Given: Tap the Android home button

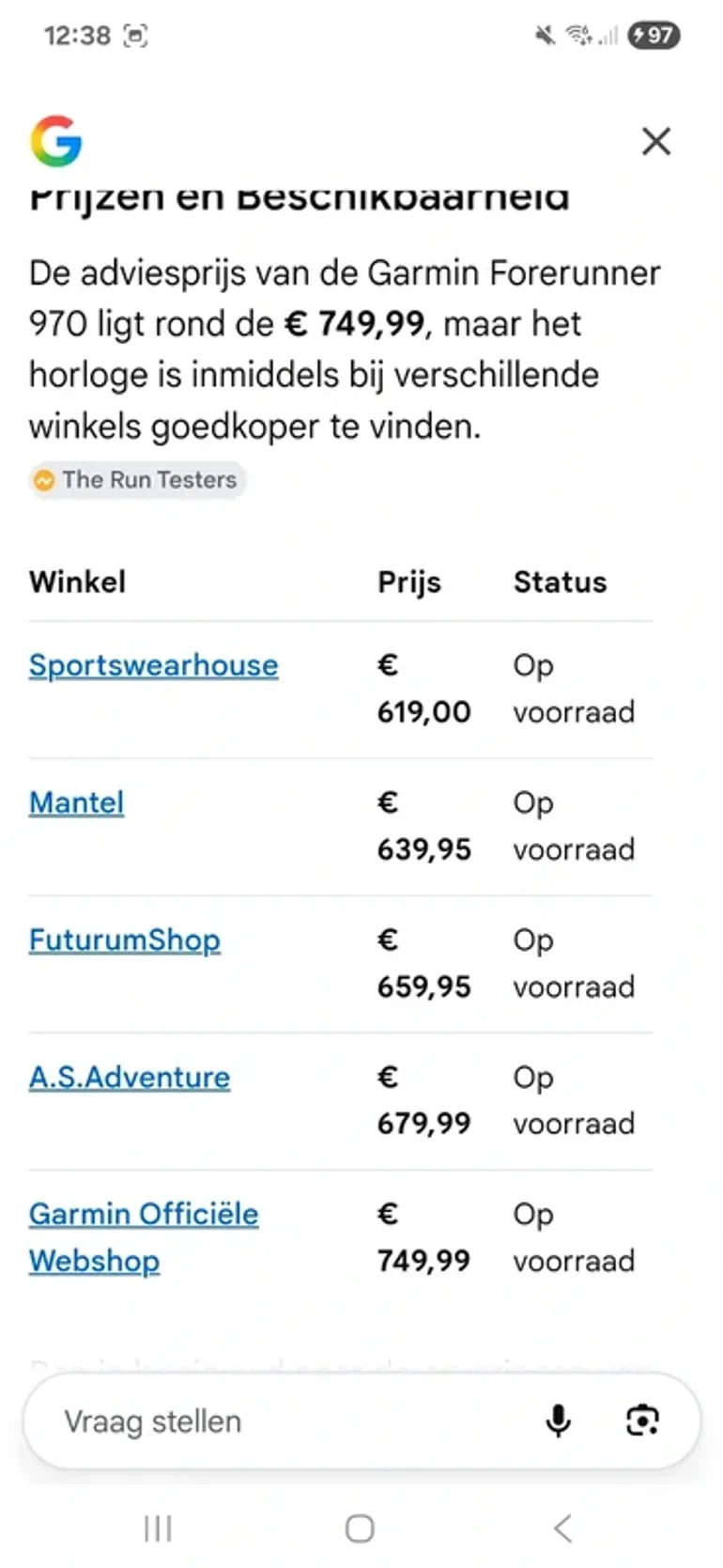Looking at the screenshot, I should 360,1529.
